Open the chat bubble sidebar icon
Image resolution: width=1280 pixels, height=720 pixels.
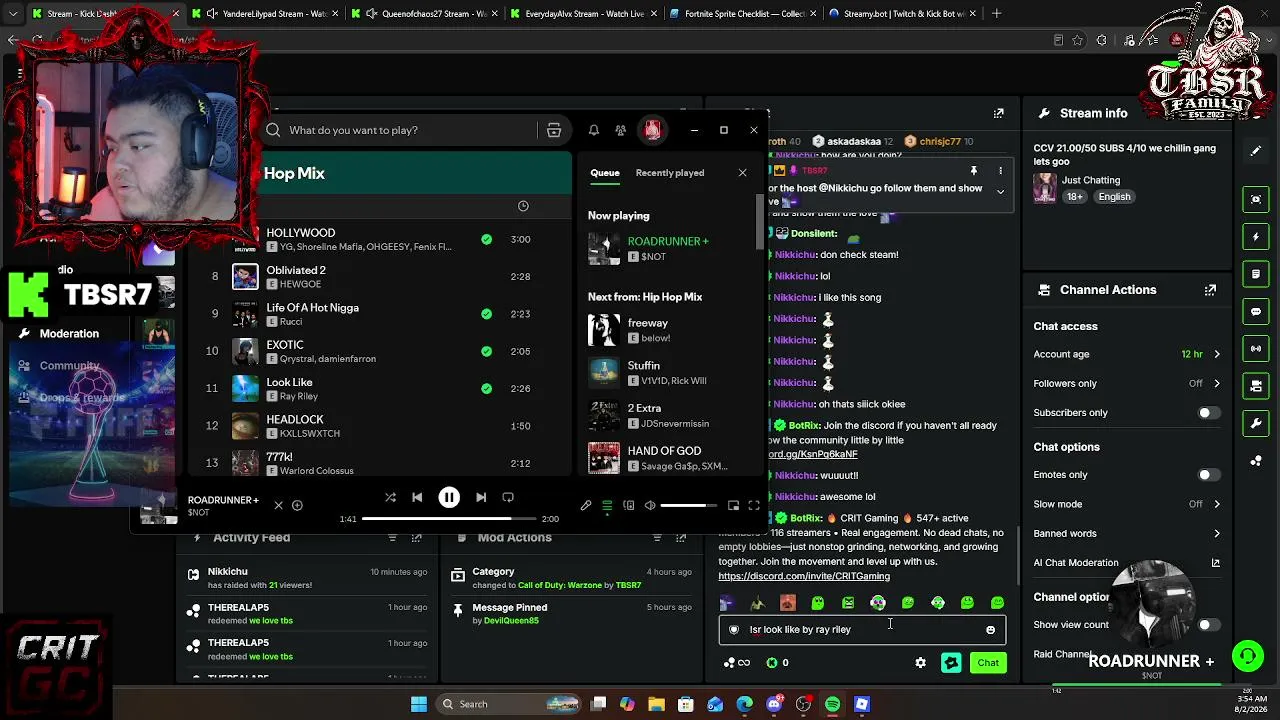point(1256,312)
